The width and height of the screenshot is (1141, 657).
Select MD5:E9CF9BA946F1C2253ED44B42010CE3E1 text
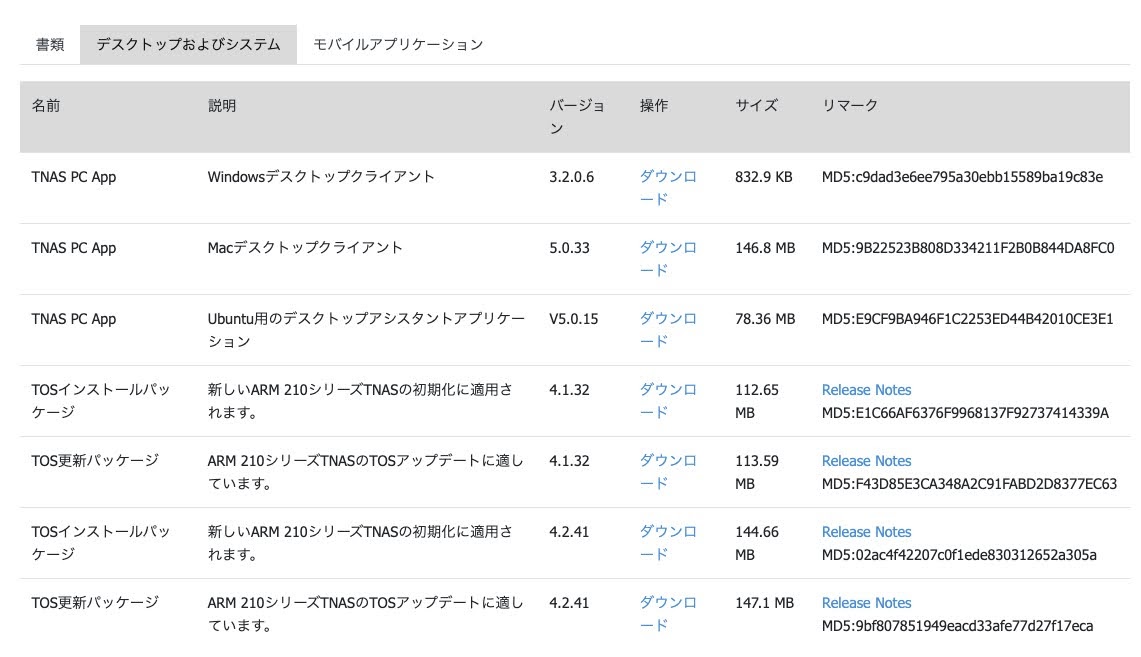[967, 319]
